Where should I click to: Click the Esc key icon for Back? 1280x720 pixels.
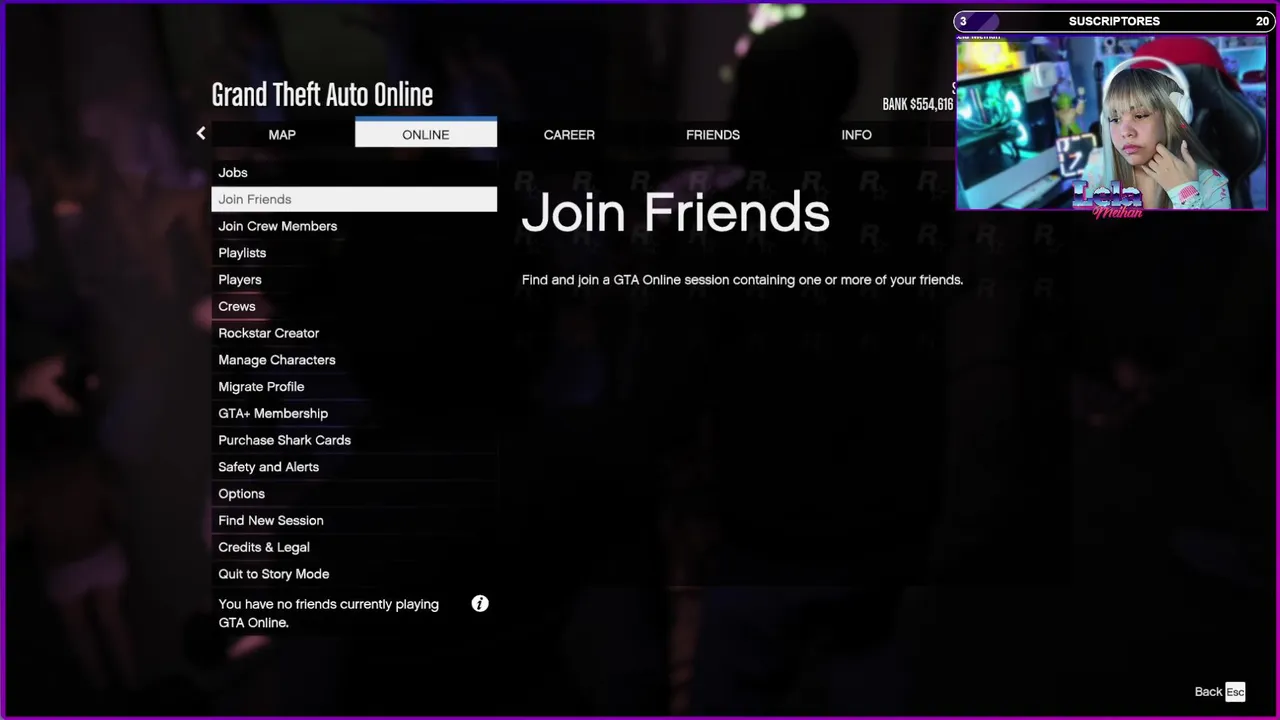point(1235,691)
